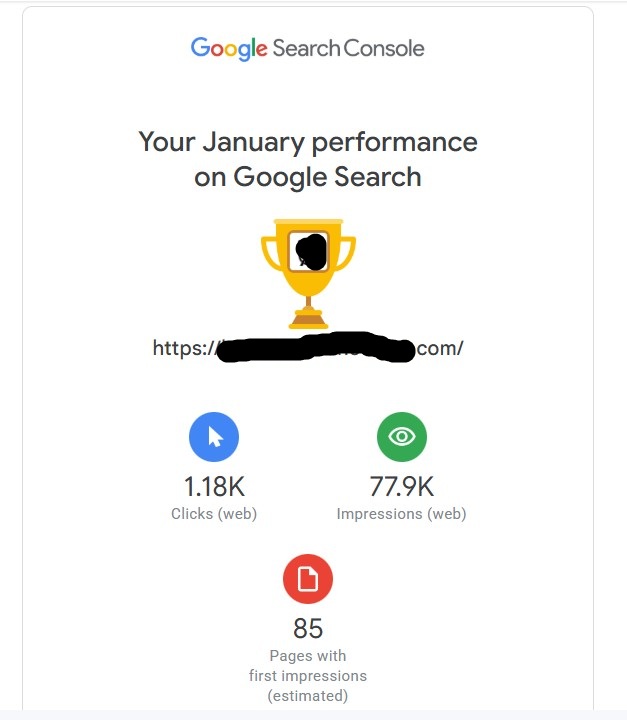The width and height of the screenshot is (627, 720).
Task: Click the colorful Google wordmark
Action: point(229,48)
